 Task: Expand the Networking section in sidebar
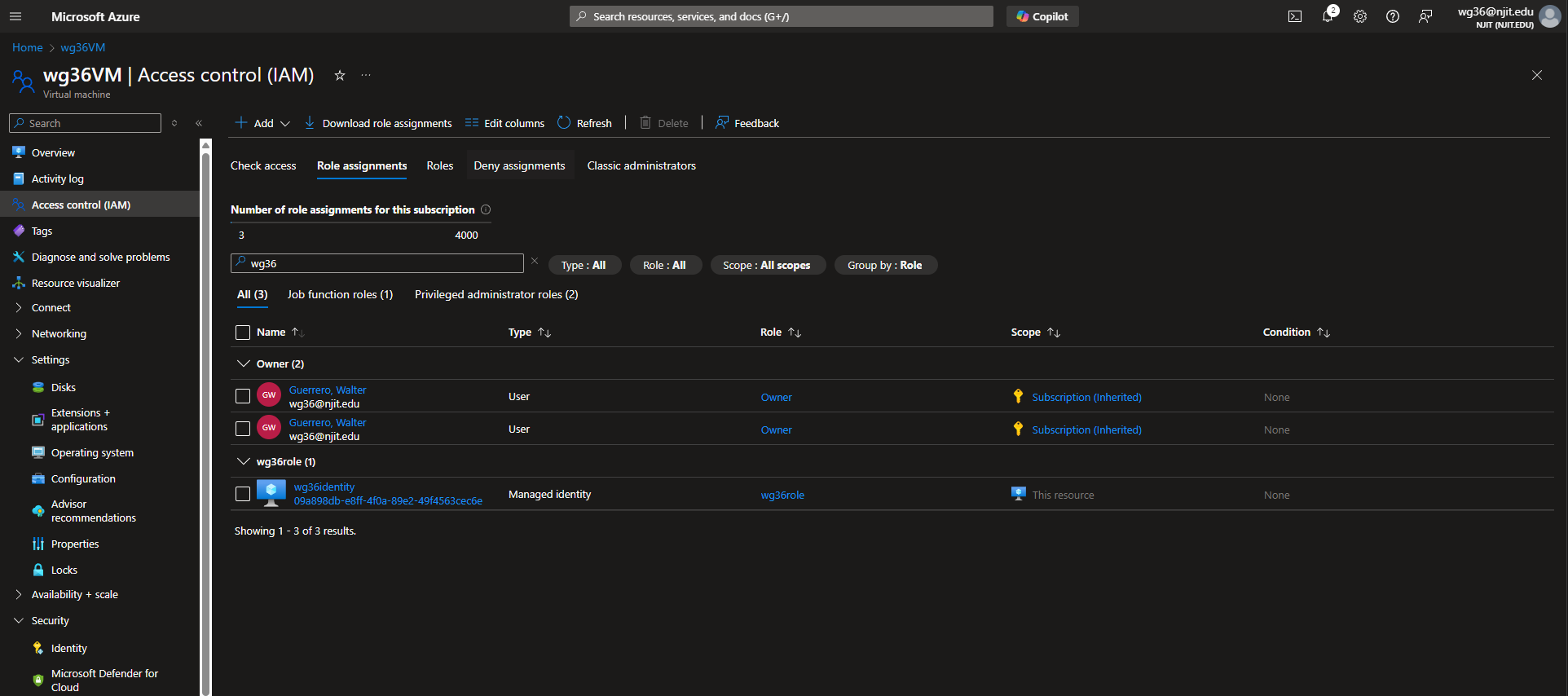click(x=19, y=333)
